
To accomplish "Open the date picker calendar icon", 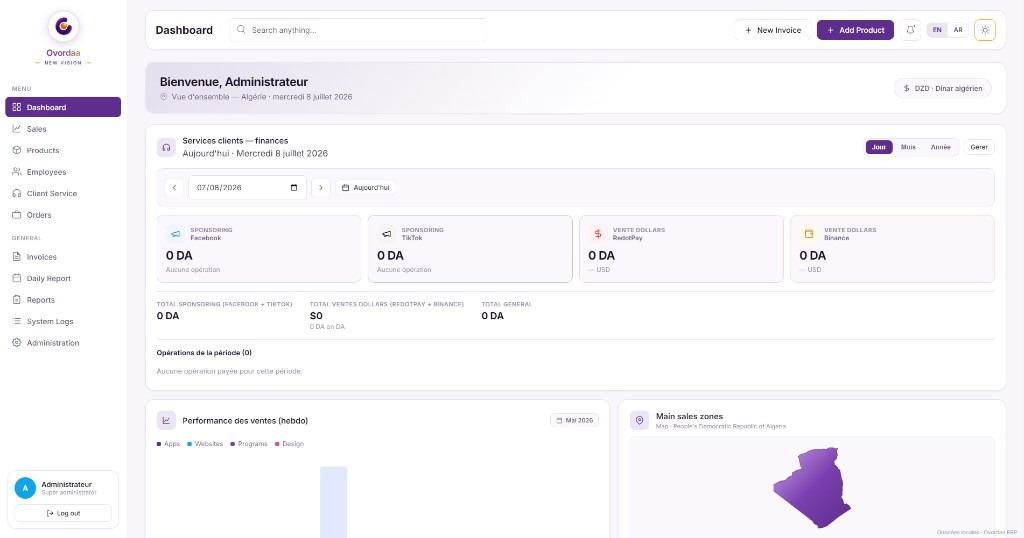I will tap(294, 187).
